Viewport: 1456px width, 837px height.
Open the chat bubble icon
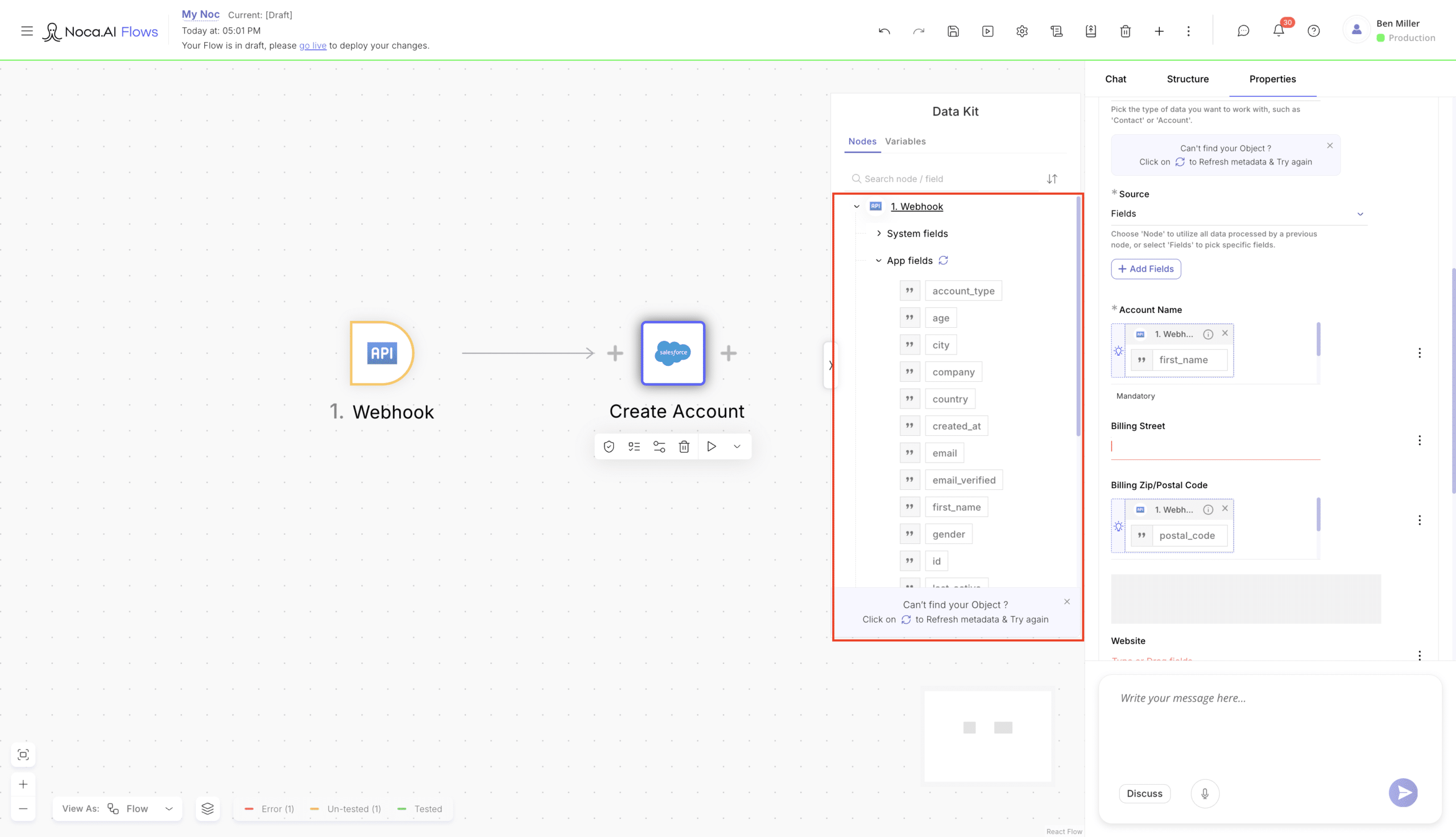(1243, 31)
